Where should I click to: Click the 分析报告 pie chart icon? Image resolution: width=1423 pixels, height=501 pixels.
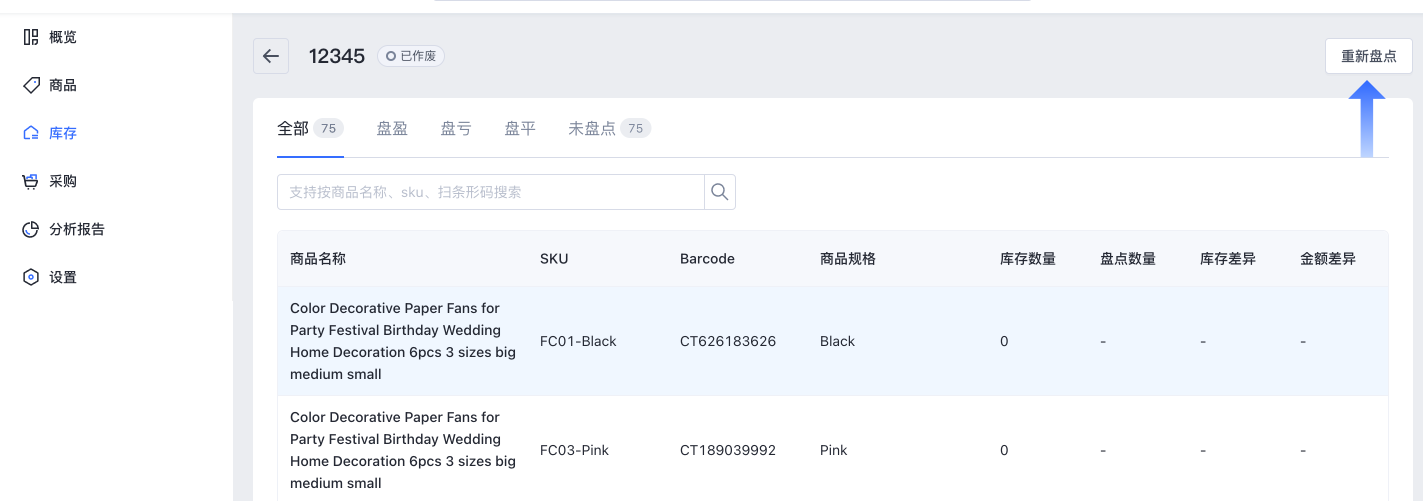(31, 229)
